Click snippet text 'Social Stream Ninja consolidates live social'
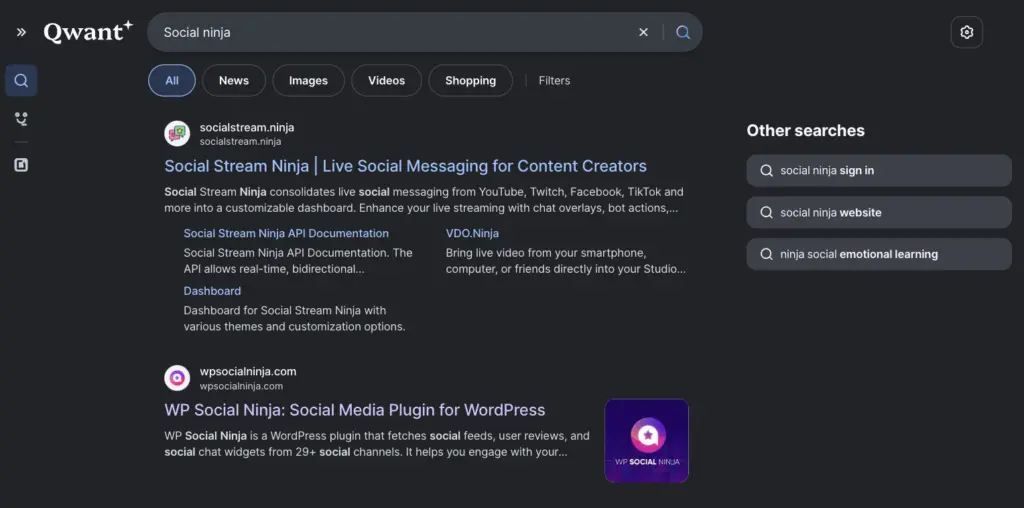The height and width of the screenshot is (508, 1024). pos(277,192)
